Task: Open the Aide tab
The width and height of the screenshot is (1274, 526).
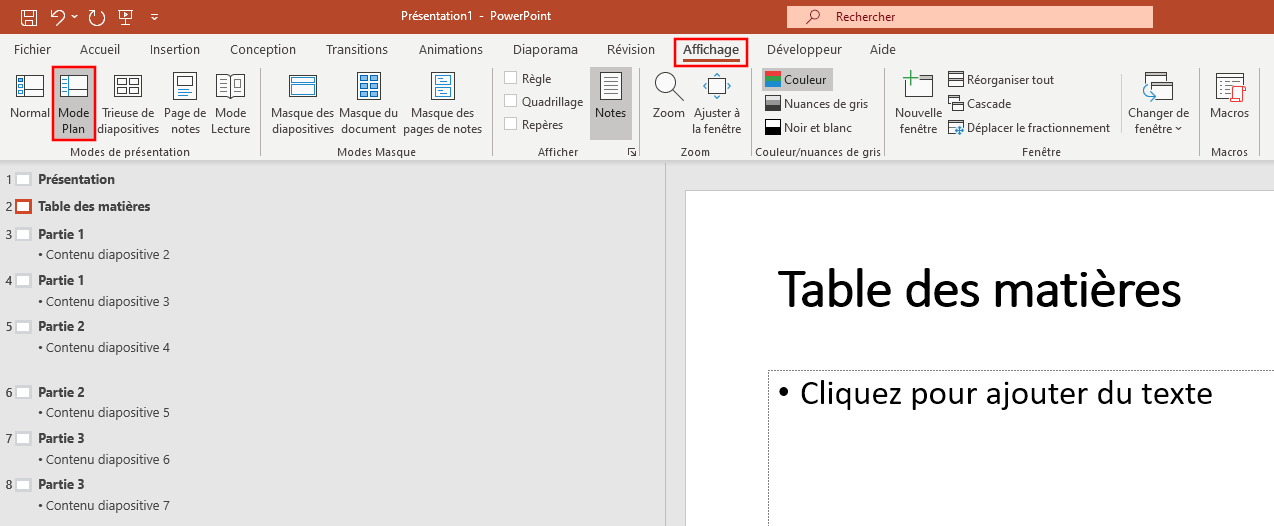Action: click(x=883, y=49)
